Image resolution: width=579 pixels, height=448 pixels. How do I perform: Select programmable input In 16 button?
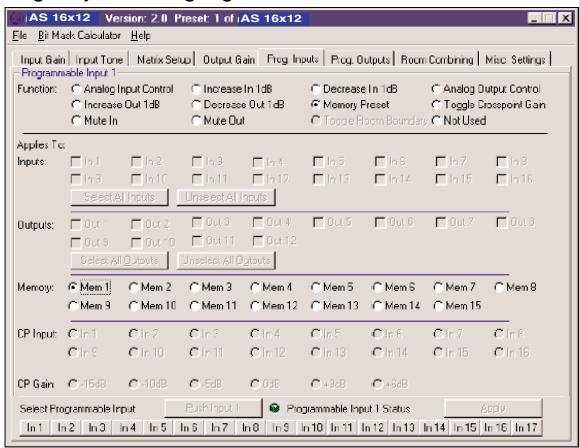[496, 428]
